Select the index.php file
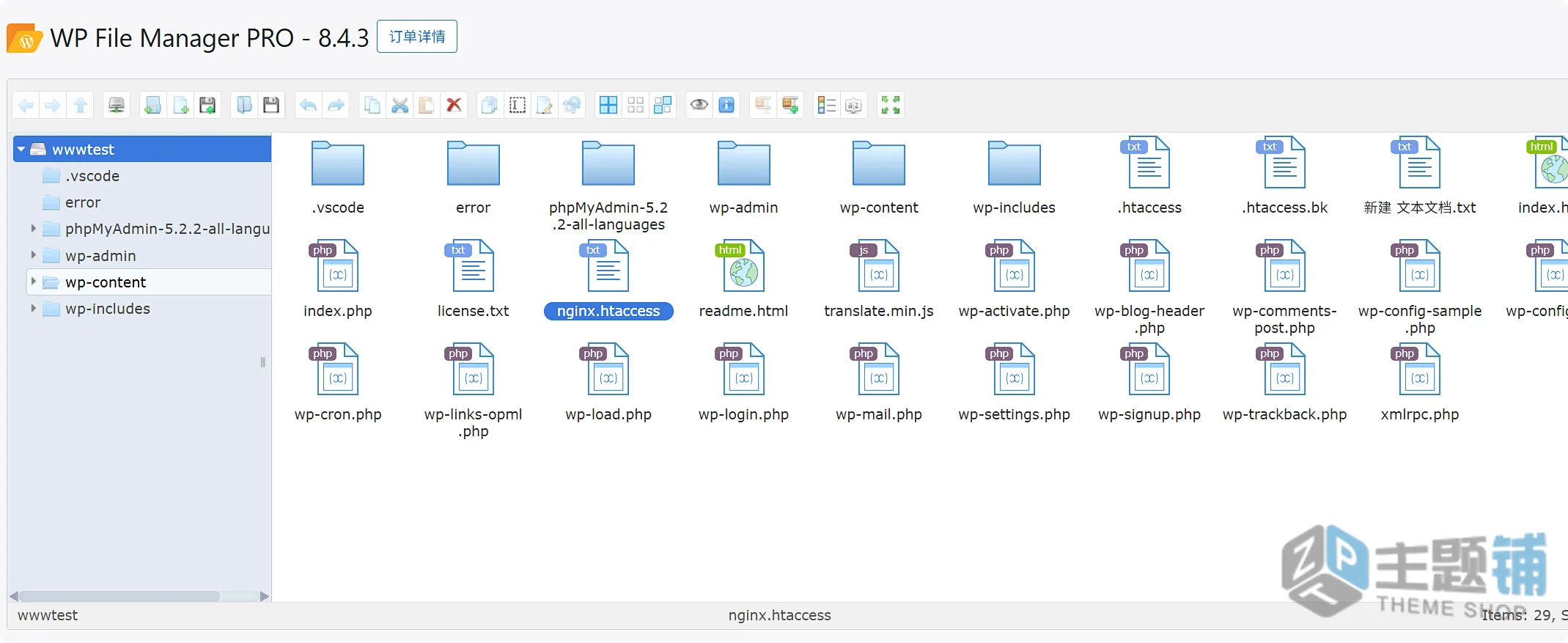 (x=338, y=280)
